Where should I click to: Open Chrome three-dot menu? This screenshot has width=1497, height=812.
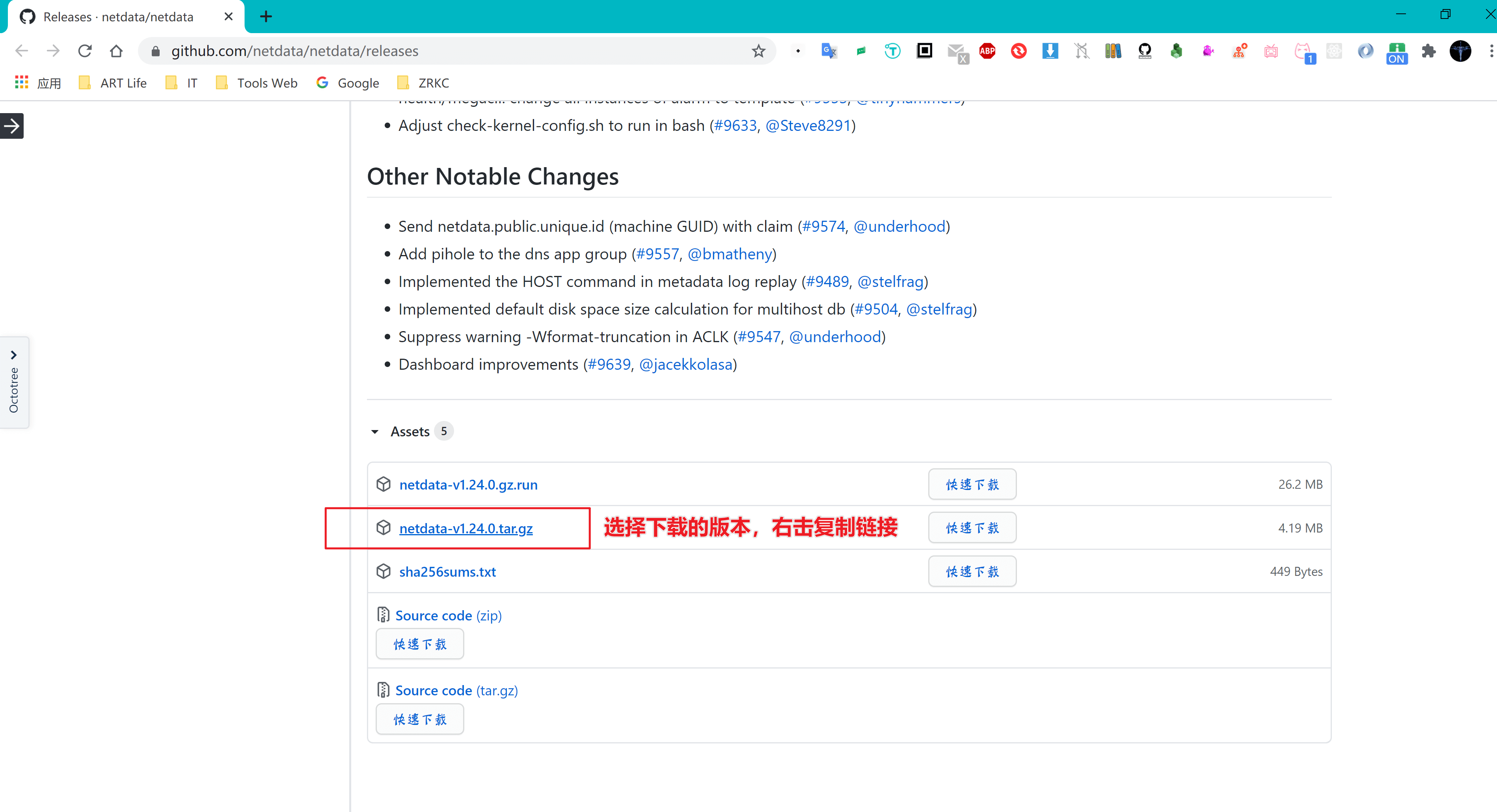[1491, 51]
